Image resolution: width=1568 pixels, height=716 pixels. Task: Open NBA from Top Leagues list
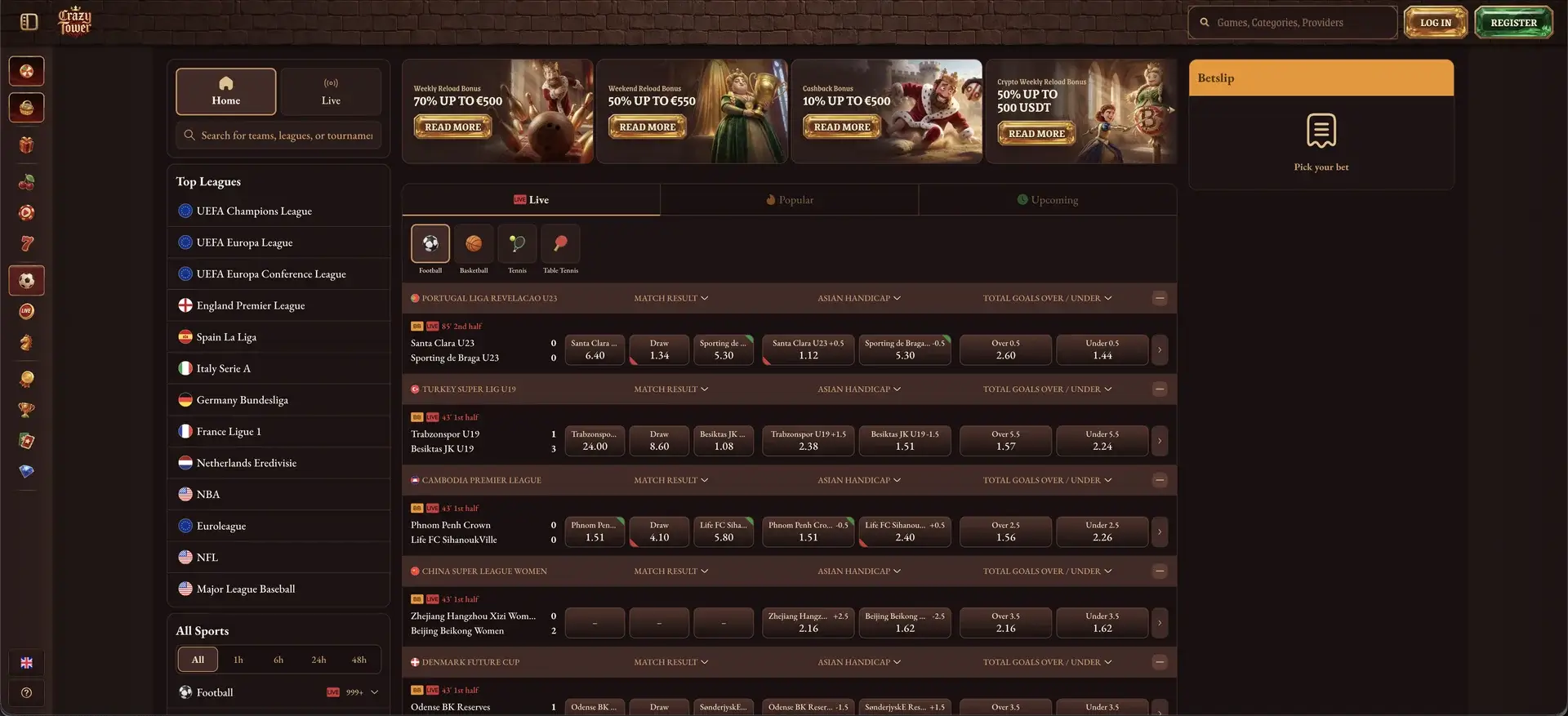click(278, 495)
